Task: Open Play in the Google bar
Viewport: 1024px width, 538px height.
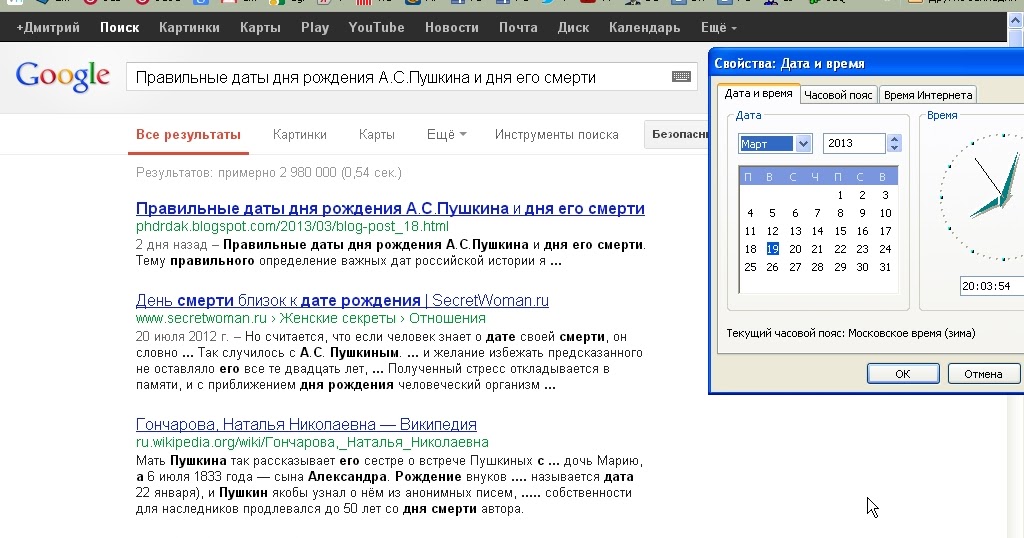Action: pos(315,27)
